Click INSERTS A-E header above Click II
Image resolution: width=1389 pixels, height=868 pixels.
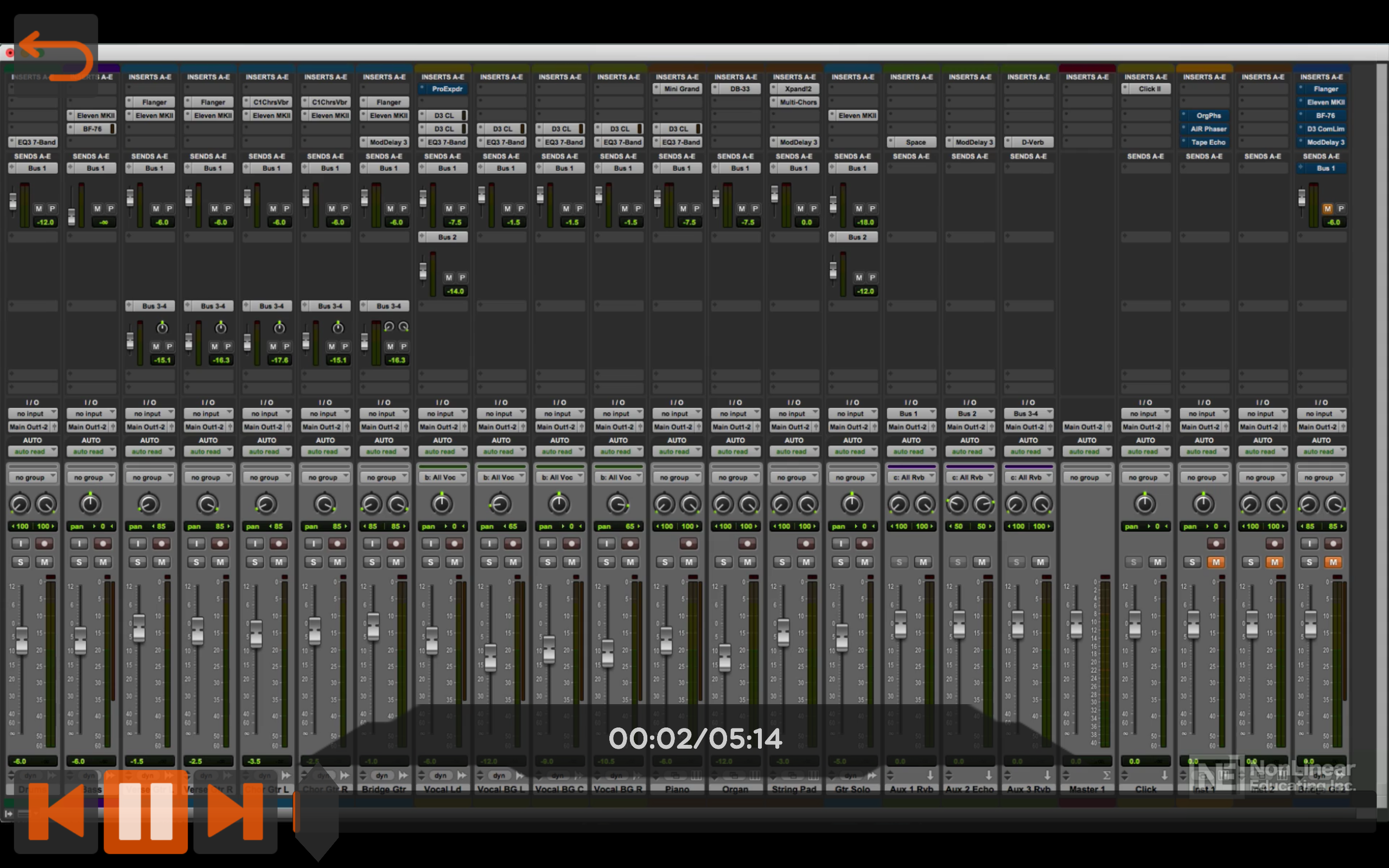coord(1145,77)
